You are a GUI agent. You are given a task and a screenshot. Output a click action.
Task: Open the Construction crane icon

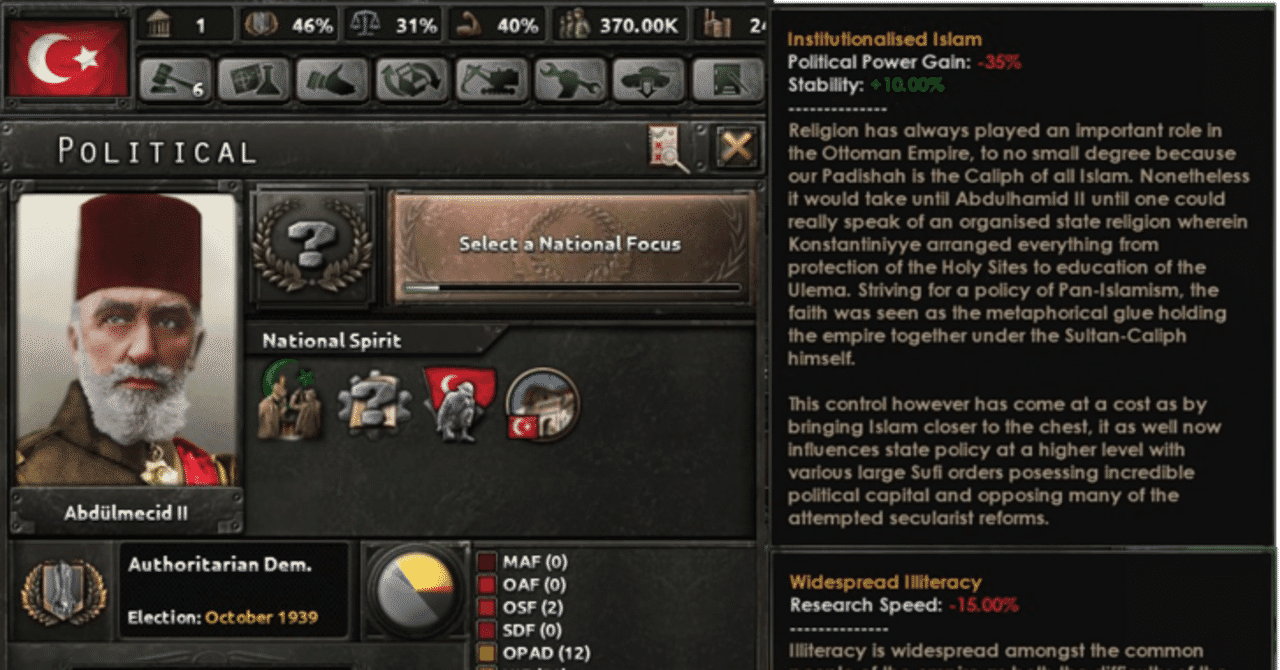pyautogui.click(x=491, y=80)
